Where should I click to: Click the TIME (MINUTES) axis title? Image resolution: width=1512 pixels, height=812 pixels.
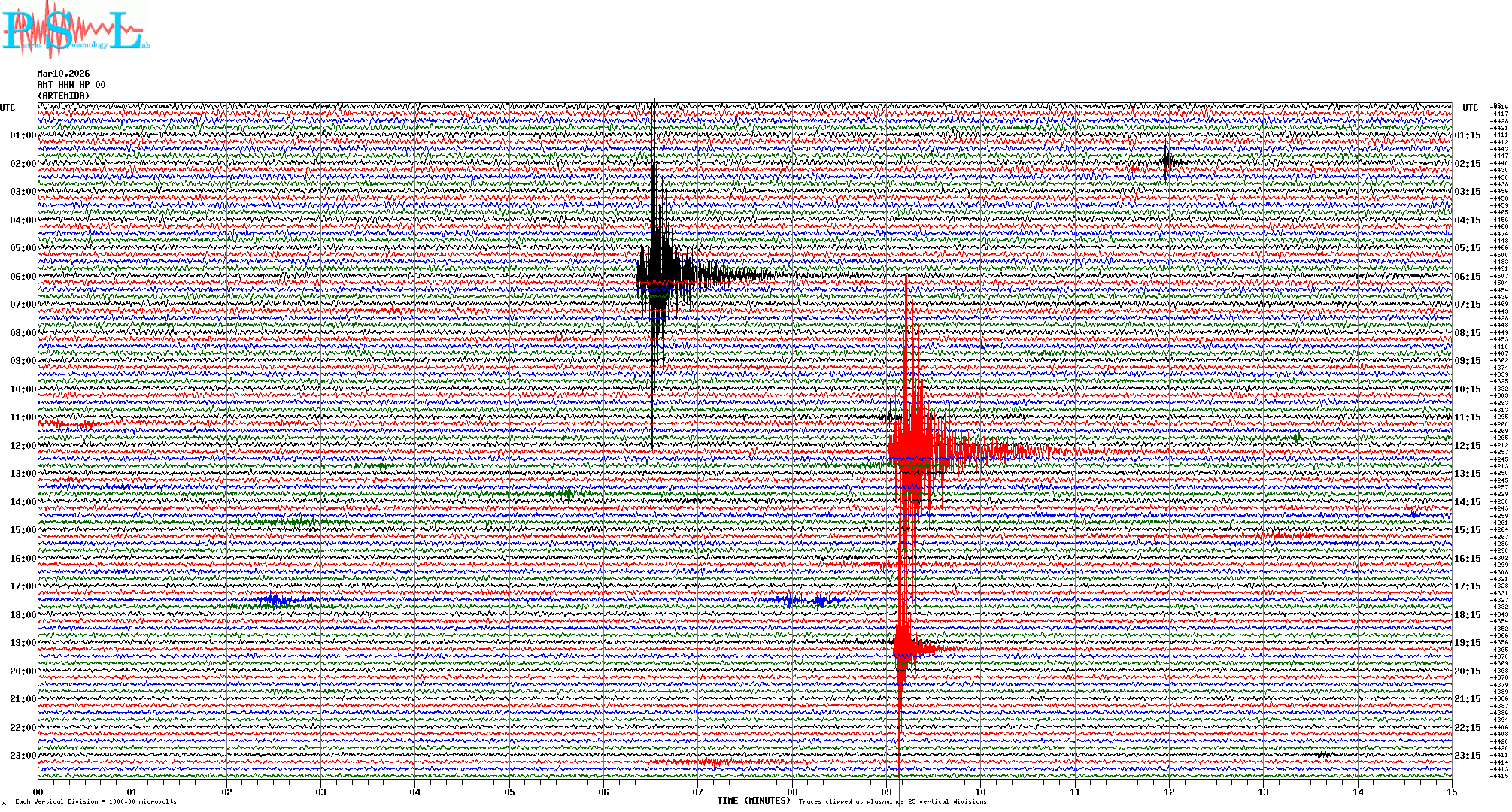point(754,801)
